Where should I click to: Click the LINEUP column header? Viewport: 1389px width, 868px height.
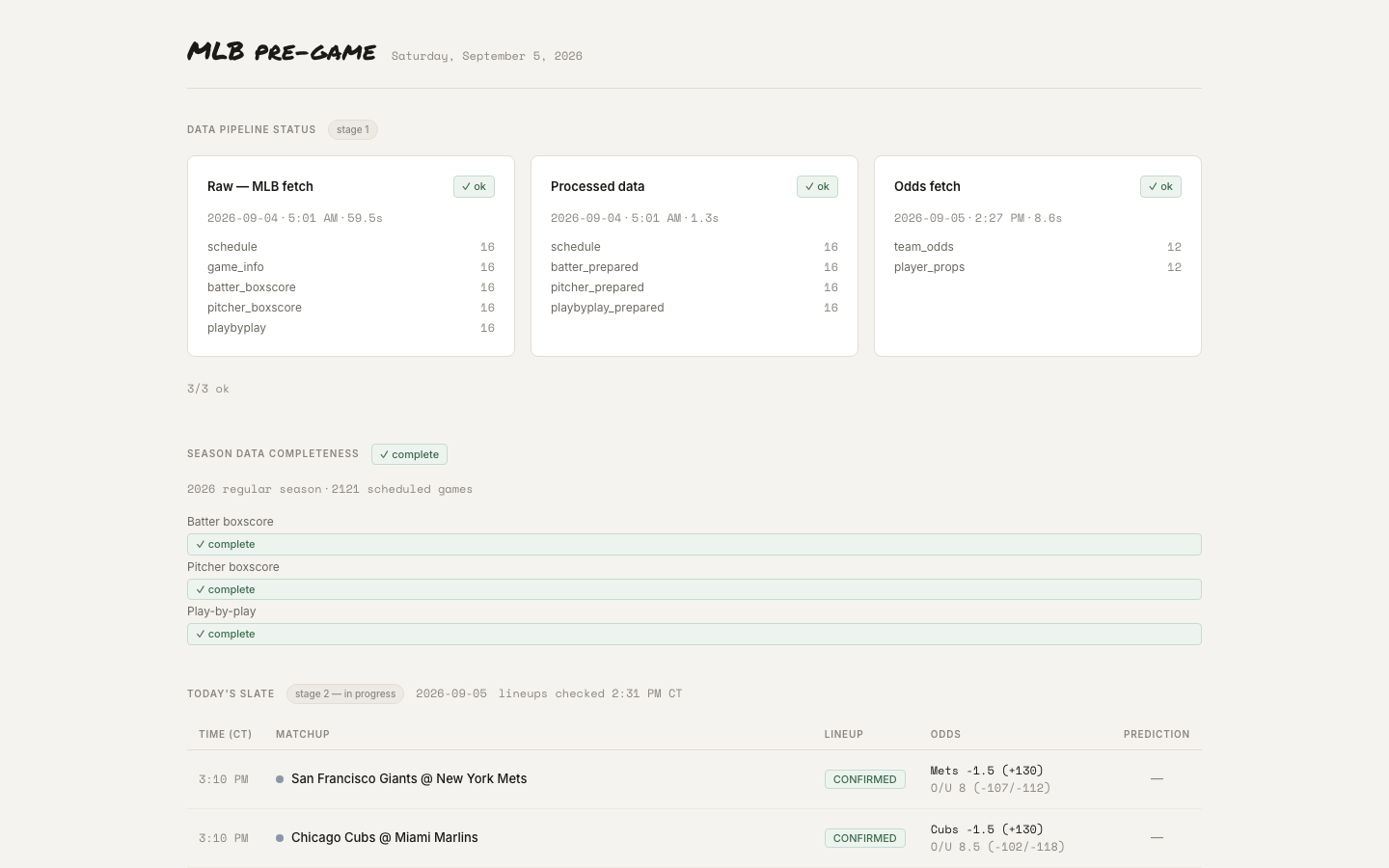[x=844, y=734]
